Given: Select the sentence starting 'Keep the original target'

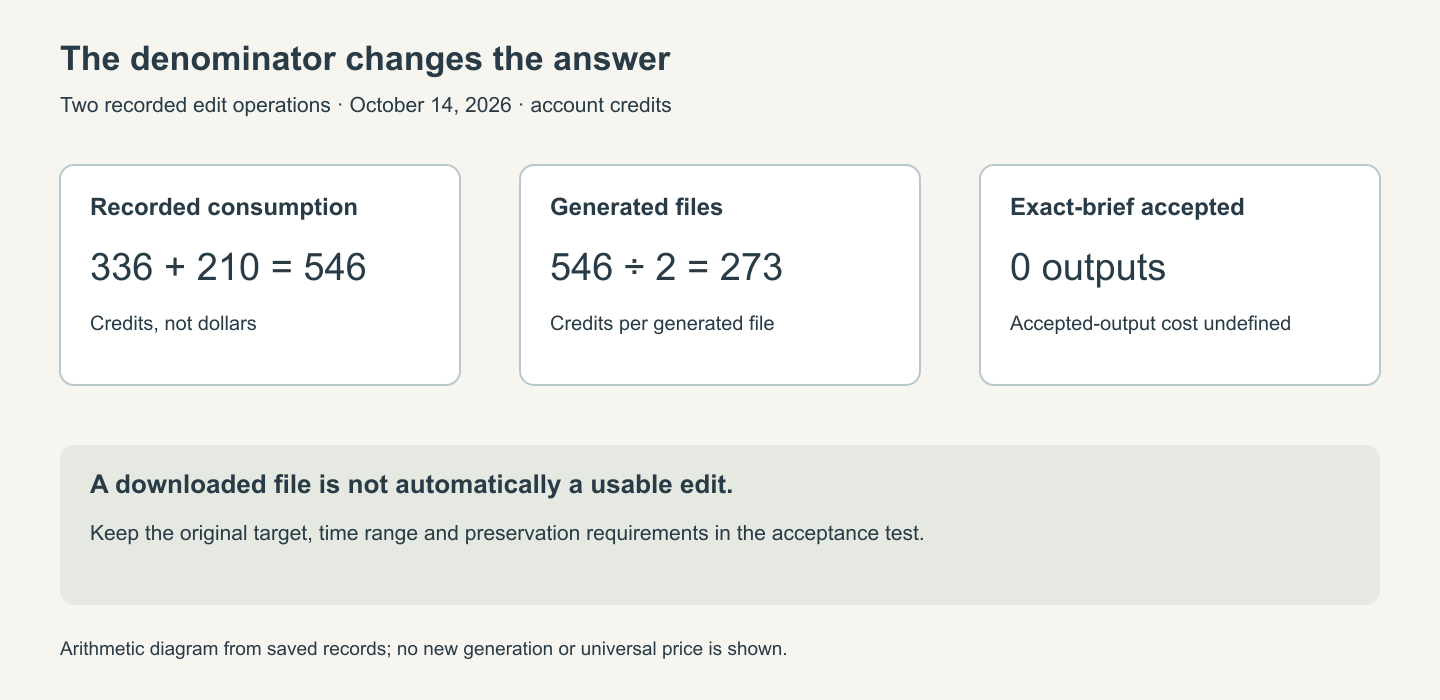Looking at the screenshot, I should click(x=507, y=533).
